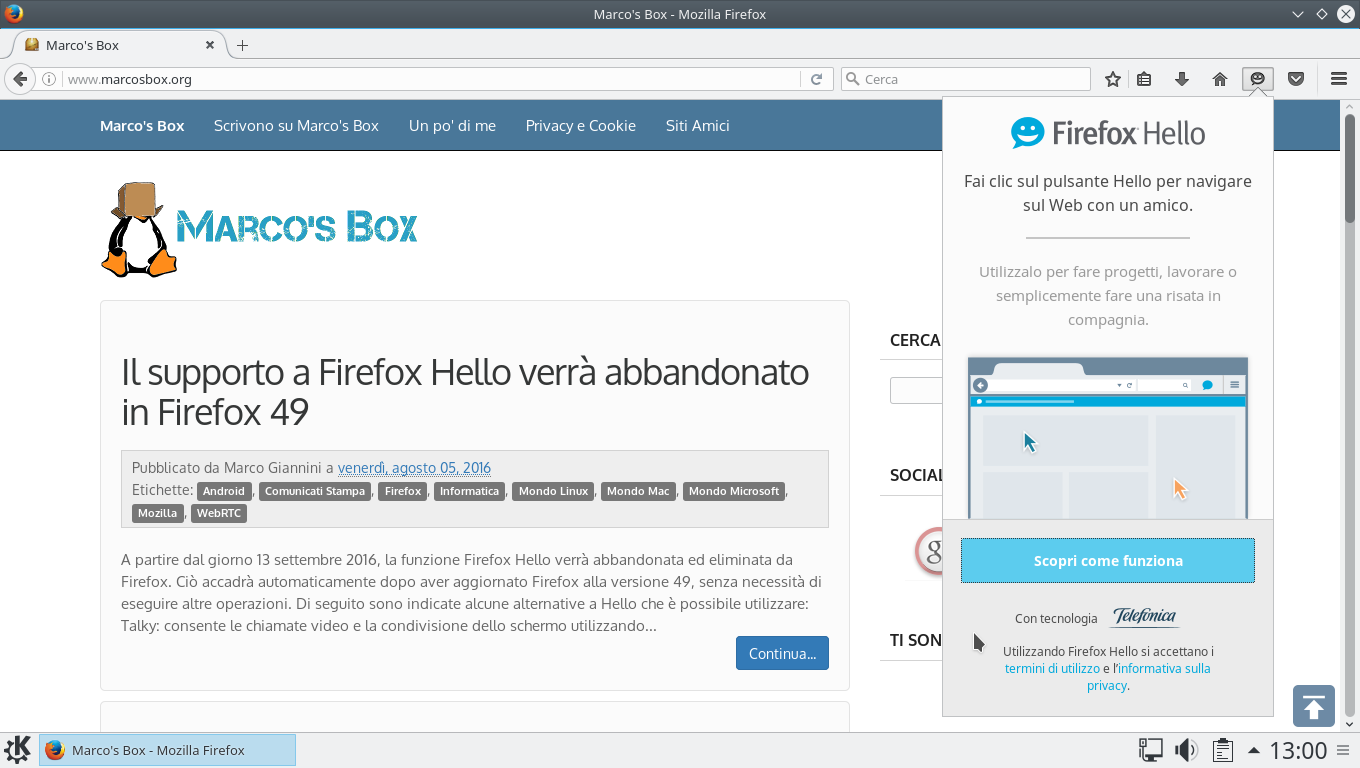Select the WebRTC tag label
Viewport: 1360px width, 768px height.
pos(218,513)
